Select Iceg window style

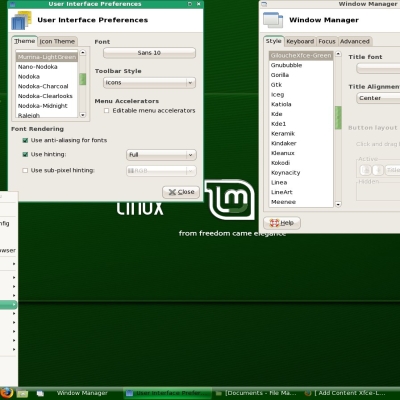tap(301, 94)
